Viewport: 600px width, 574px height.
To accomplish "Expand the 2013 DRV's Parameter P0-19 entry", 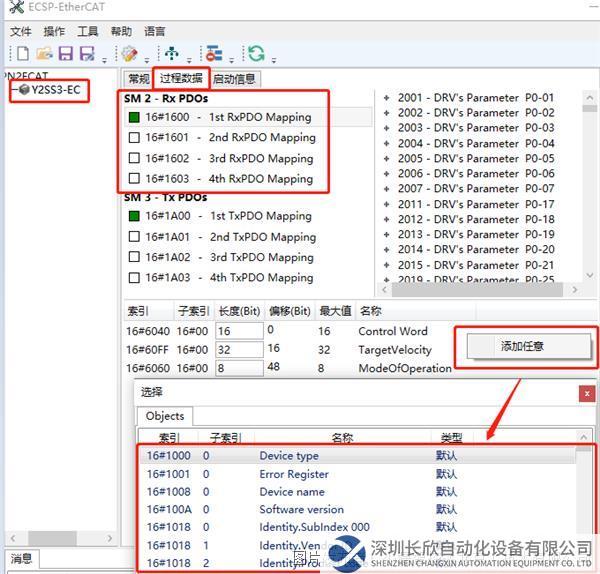I will 386,234.
